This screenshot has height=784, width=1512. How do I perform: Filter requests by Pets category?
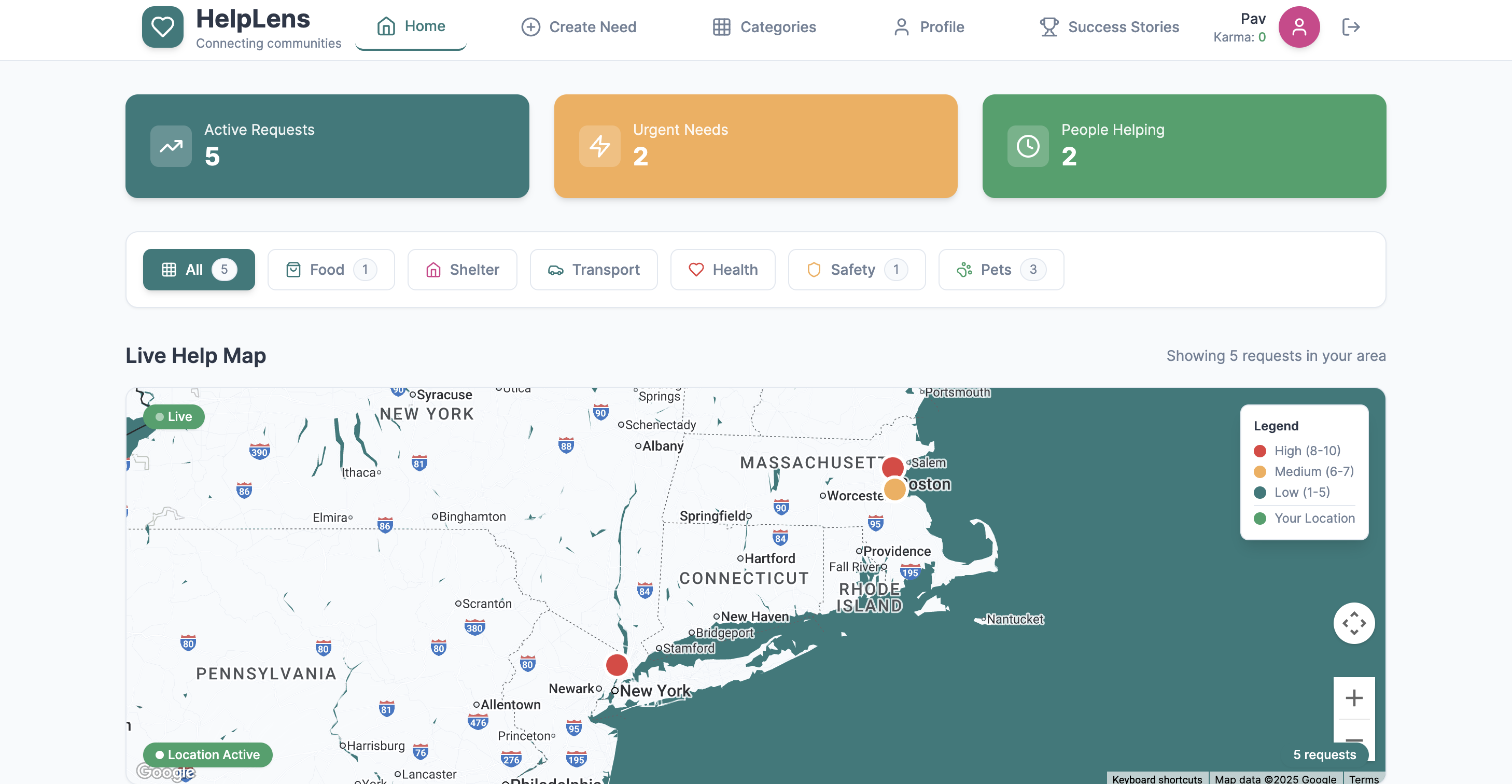pos(1001,269)
